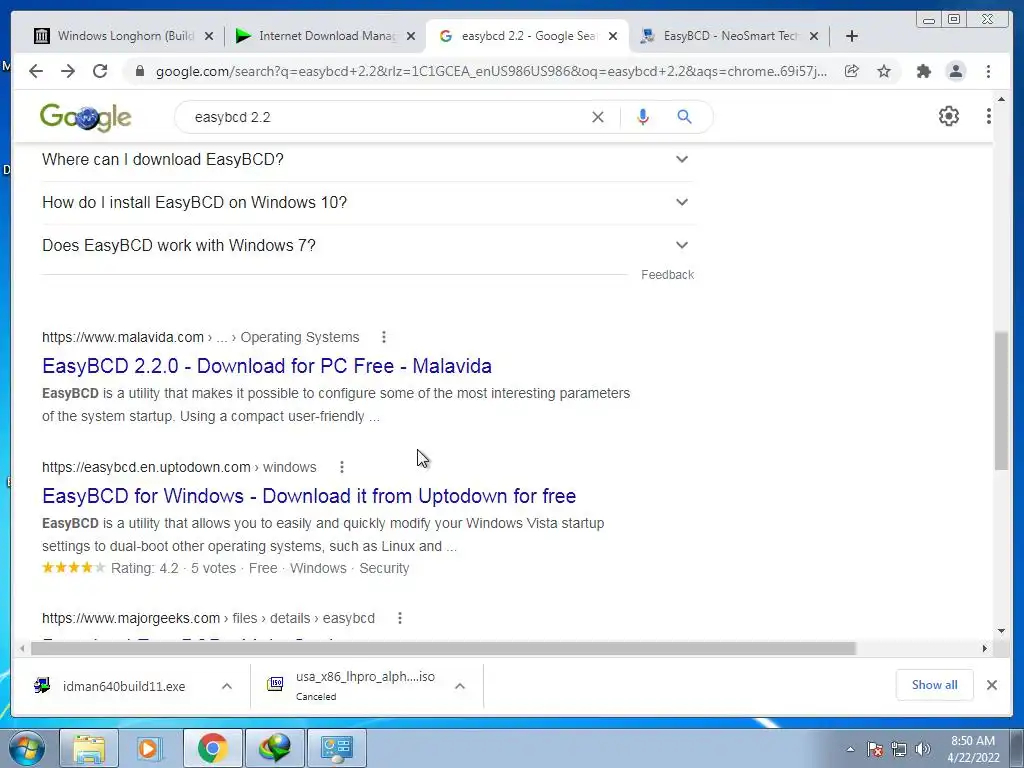Viewport: 1024px width, 768px height.
Task: Open the Chrome extensions puzzle icon
Action: coord(923,71)
